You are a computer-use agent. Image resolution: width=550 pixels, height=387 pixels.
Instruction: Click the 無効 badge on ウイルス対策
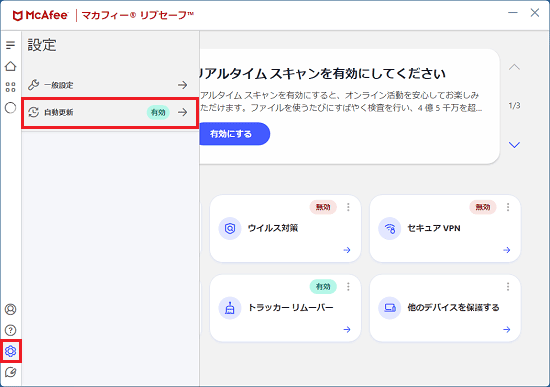pyautogui.click(x=323, y=207)
